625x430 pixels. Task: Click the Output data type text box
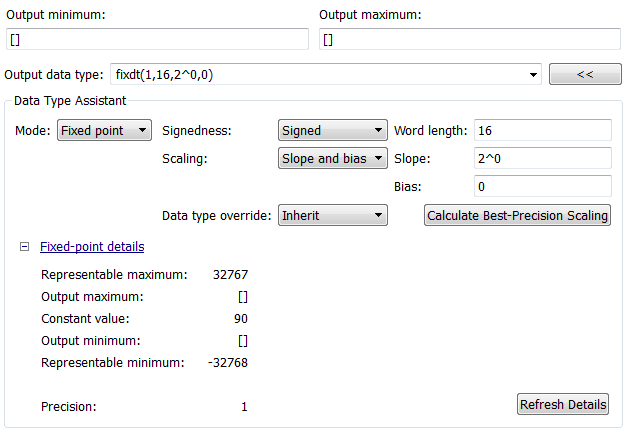tap(320, 75)
